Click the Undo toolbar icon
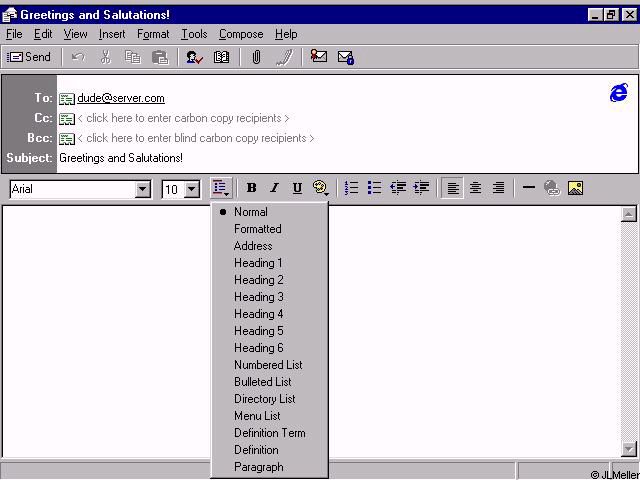This screenshot has width=640, height=480. 78,57
